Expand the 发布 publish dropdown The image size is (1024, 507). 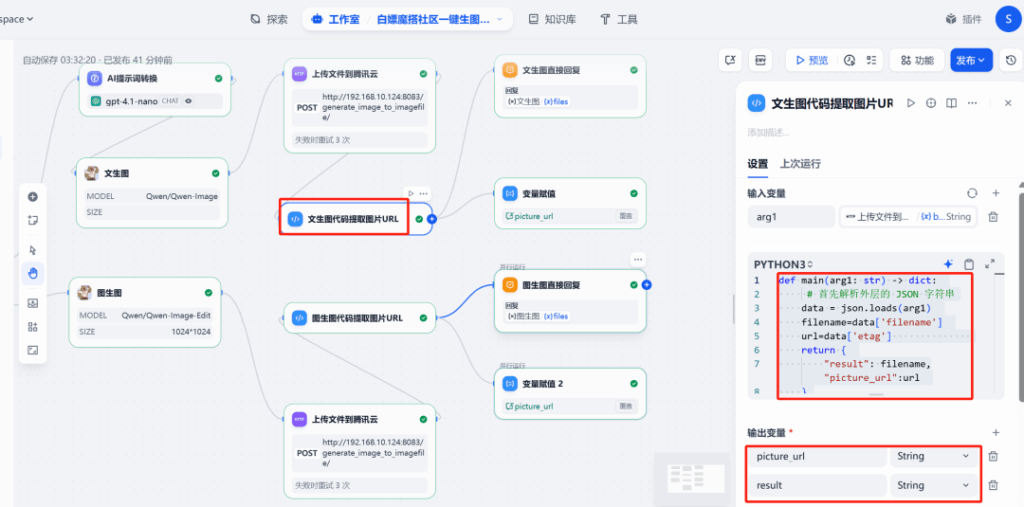[971, 60]
